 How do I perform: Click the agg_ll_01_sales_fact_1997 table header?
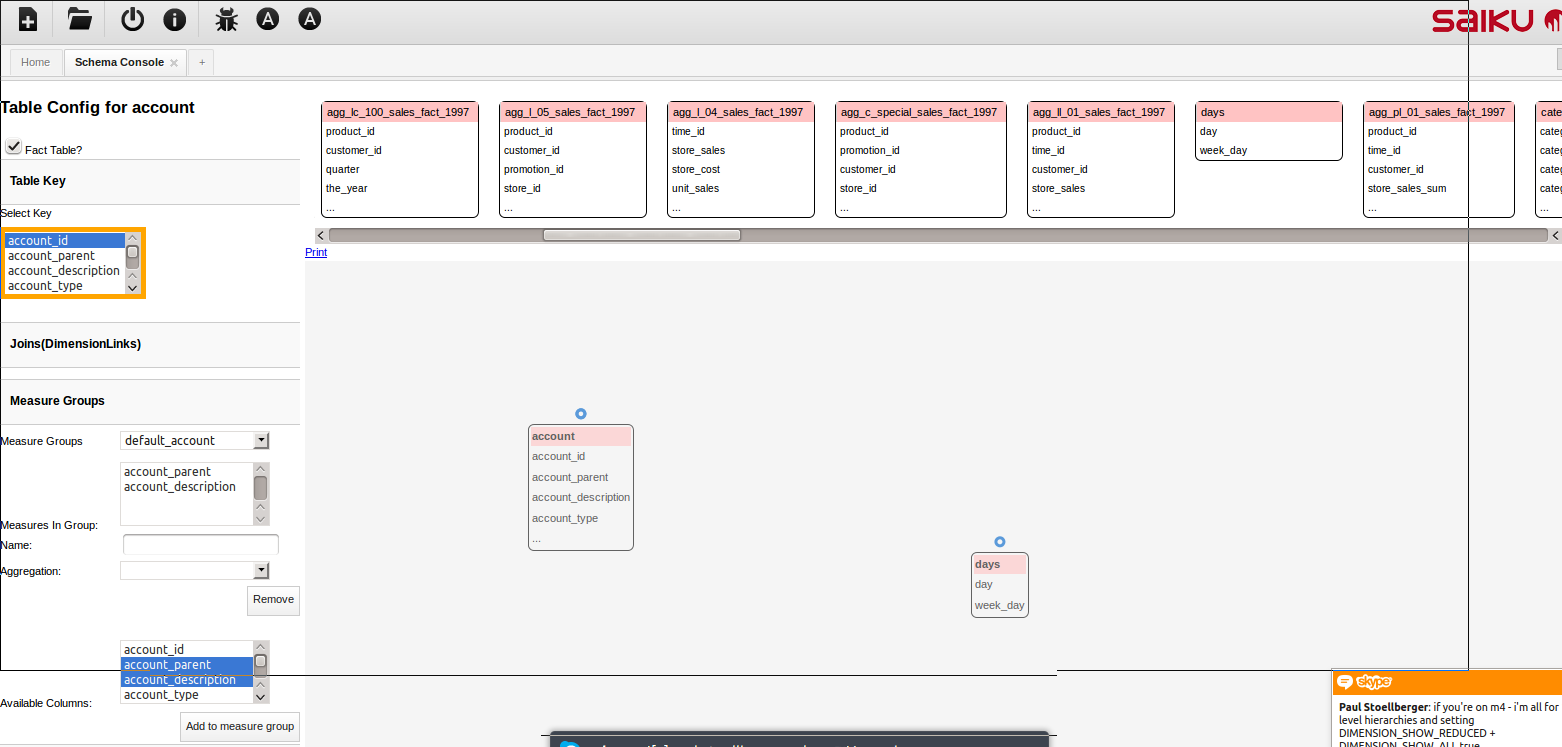(1101, 112)
